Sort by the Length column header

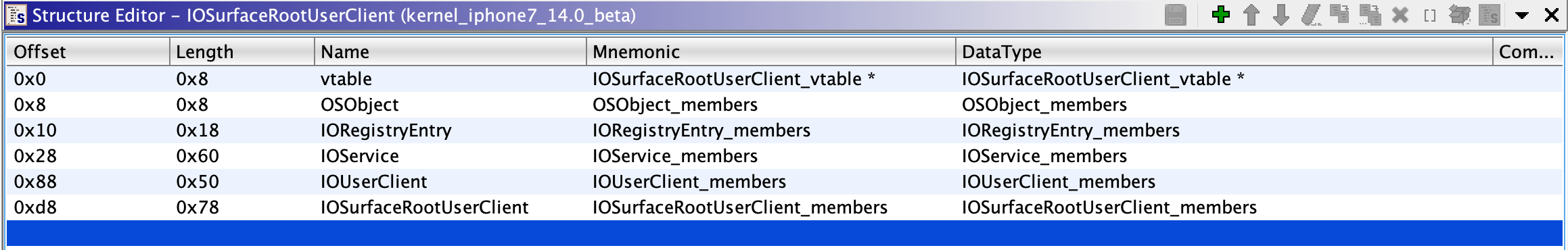coord(242,52)
